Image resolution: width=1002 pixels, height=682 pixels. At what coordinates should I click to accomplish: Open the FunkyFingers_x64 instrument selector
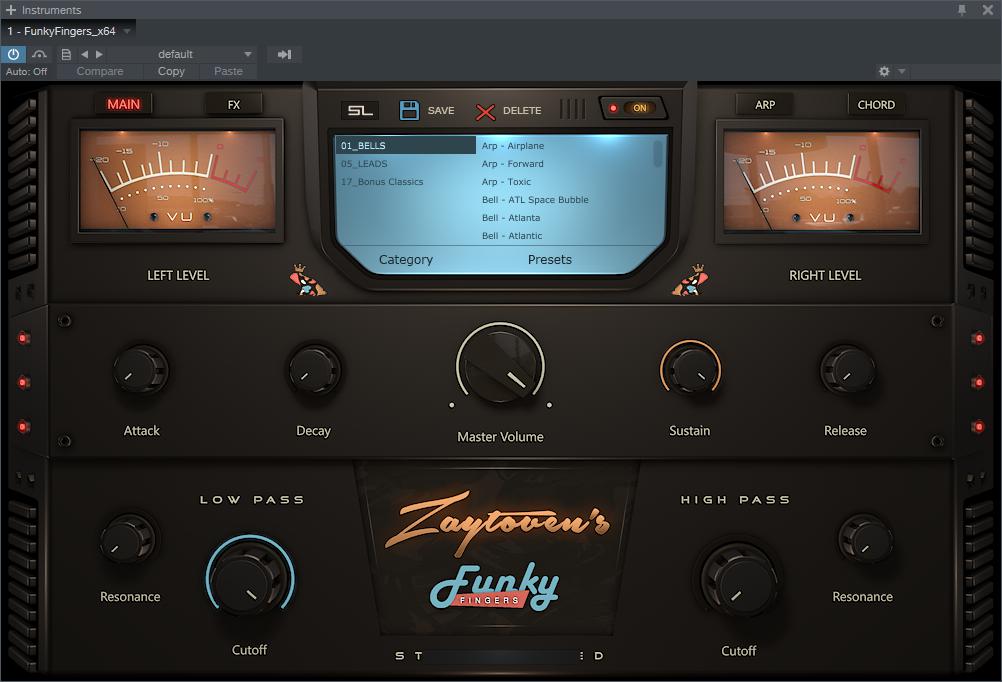coord(67,30)
